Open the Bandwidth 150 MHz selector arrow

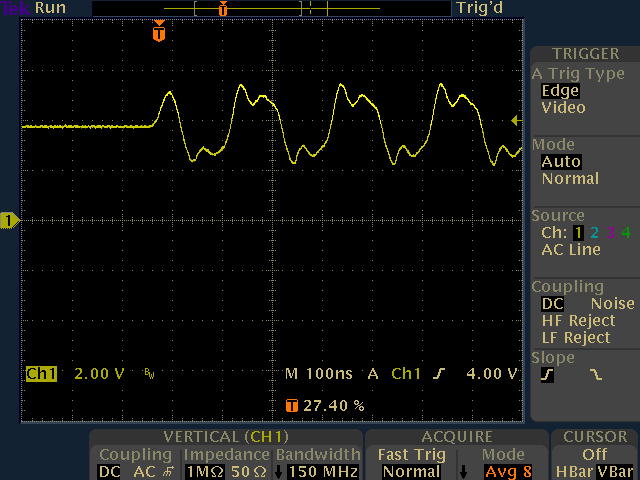click(x=278, y=471)
